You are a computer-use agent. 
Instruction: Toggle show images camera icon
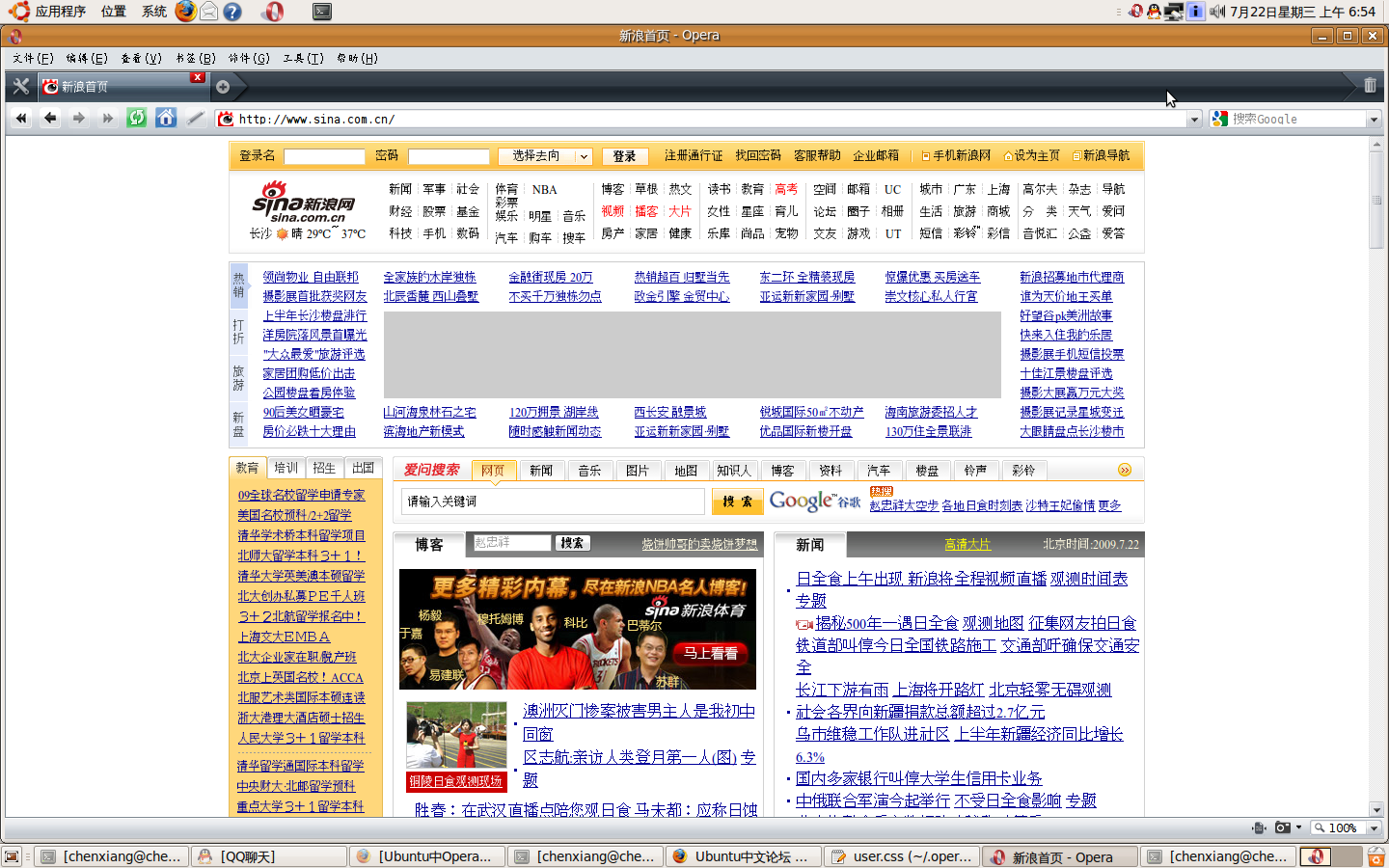point(1283,827)
